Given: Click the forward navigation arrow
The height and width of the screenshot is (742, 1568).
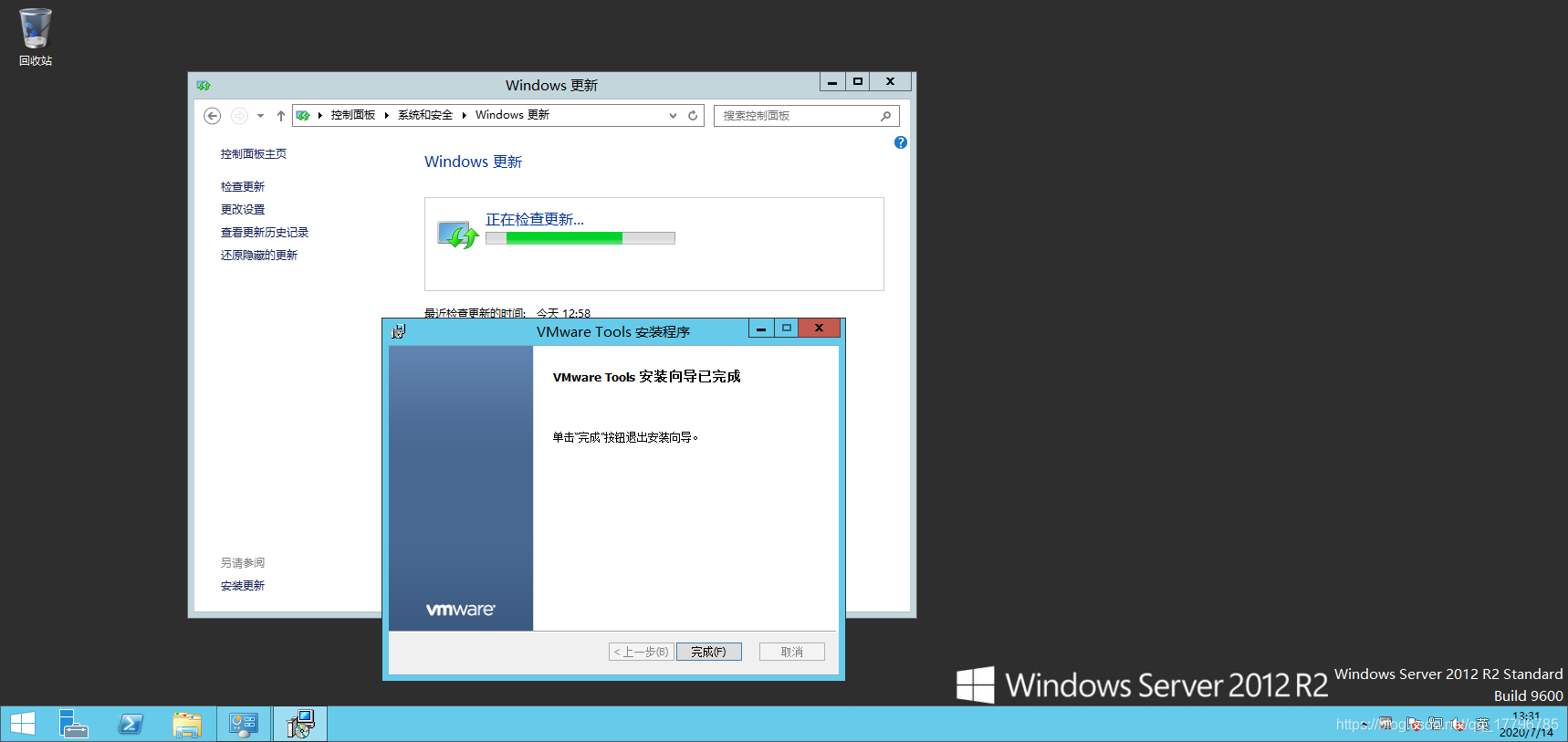Looking at the screenshot, I should tap(239, 115).
